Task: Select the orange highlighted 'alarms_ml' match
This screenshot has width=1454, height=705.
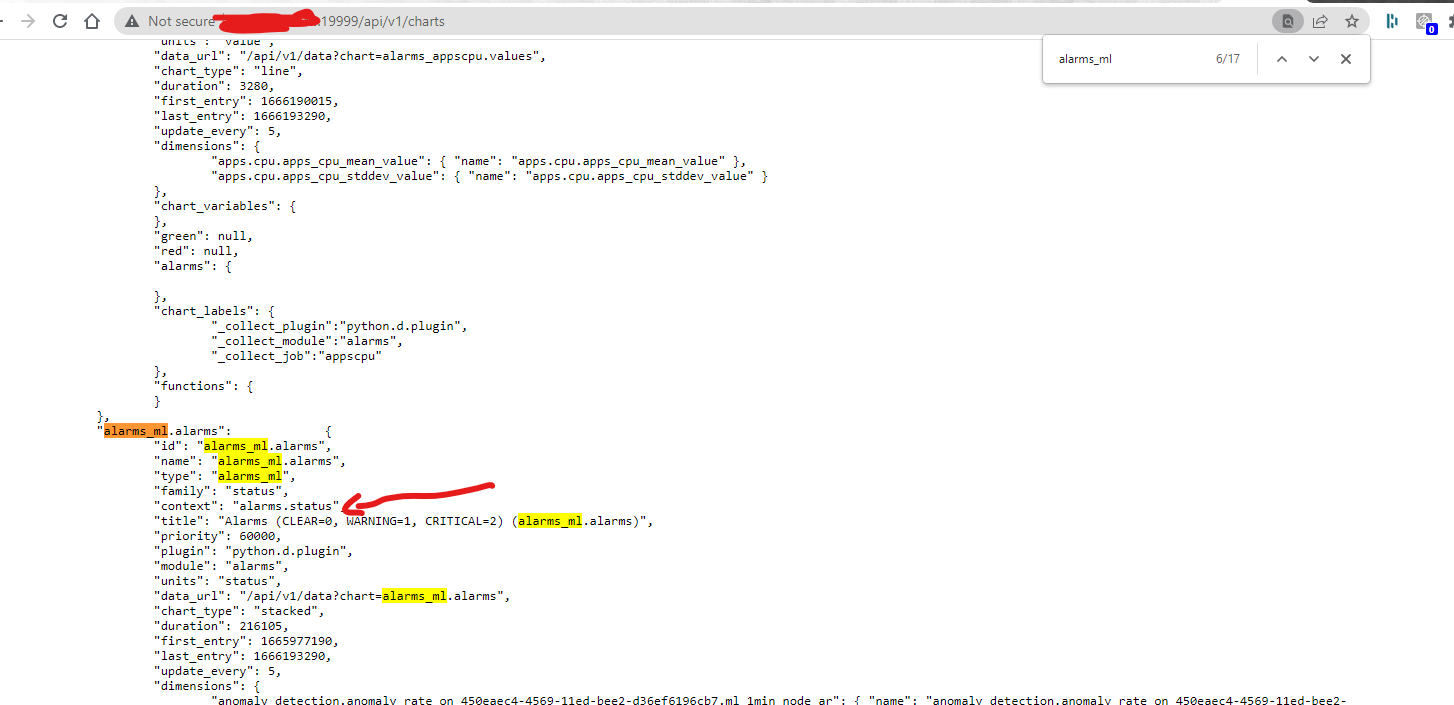Action: click(x=135, y=430)
